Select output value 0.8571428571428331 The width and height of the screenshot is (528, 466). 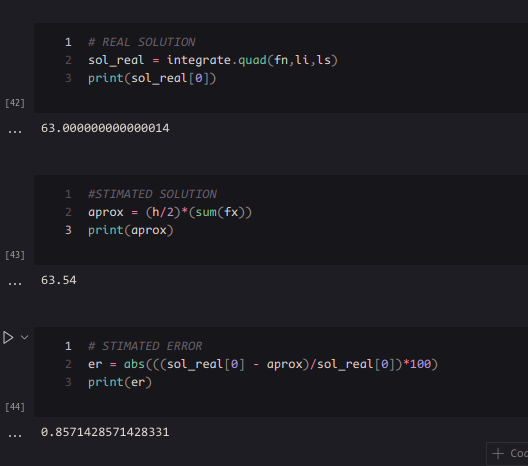(x=105, y=432)
